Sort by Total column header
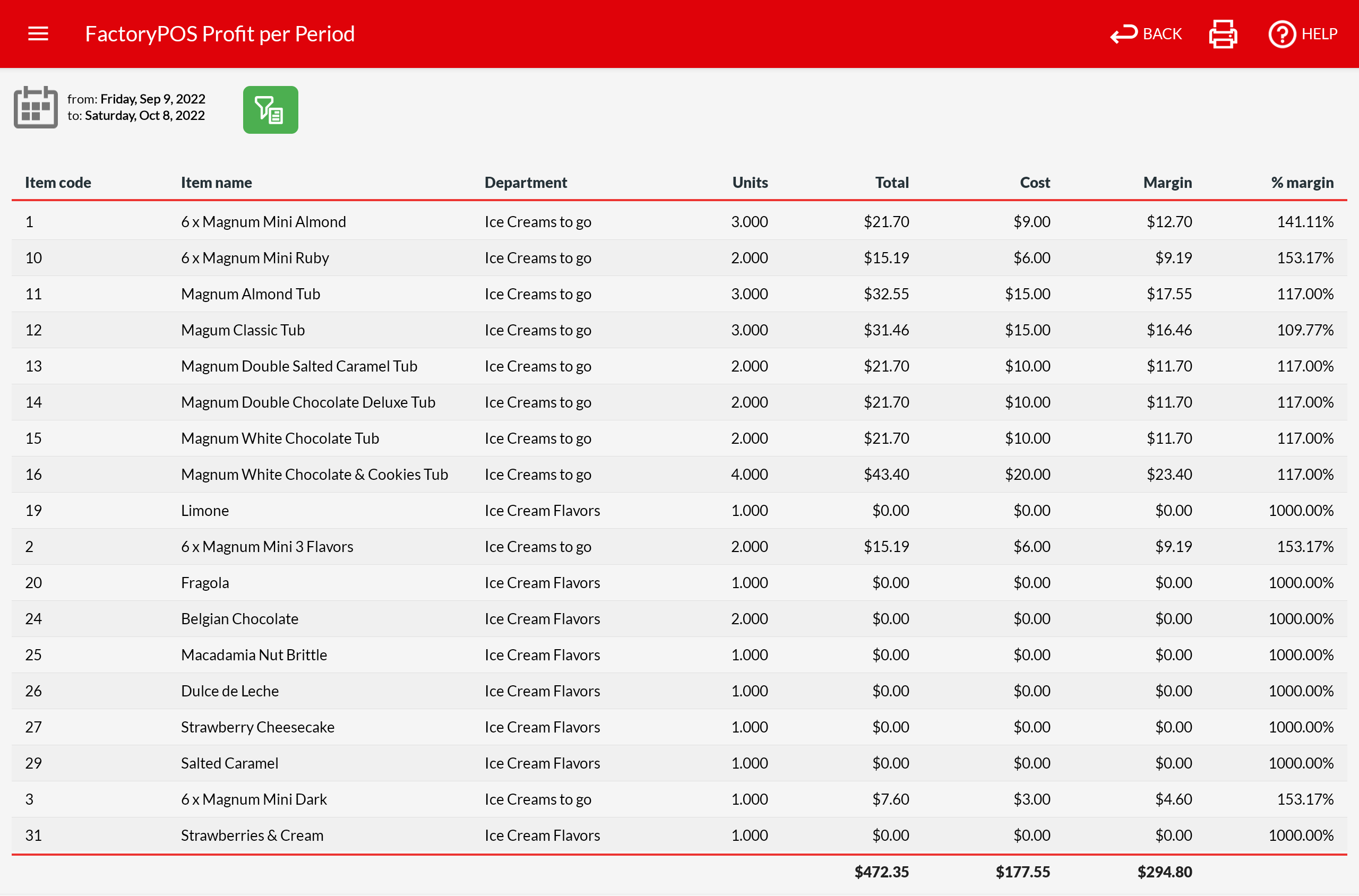1359x896 pixels. (x=891, y=182)
